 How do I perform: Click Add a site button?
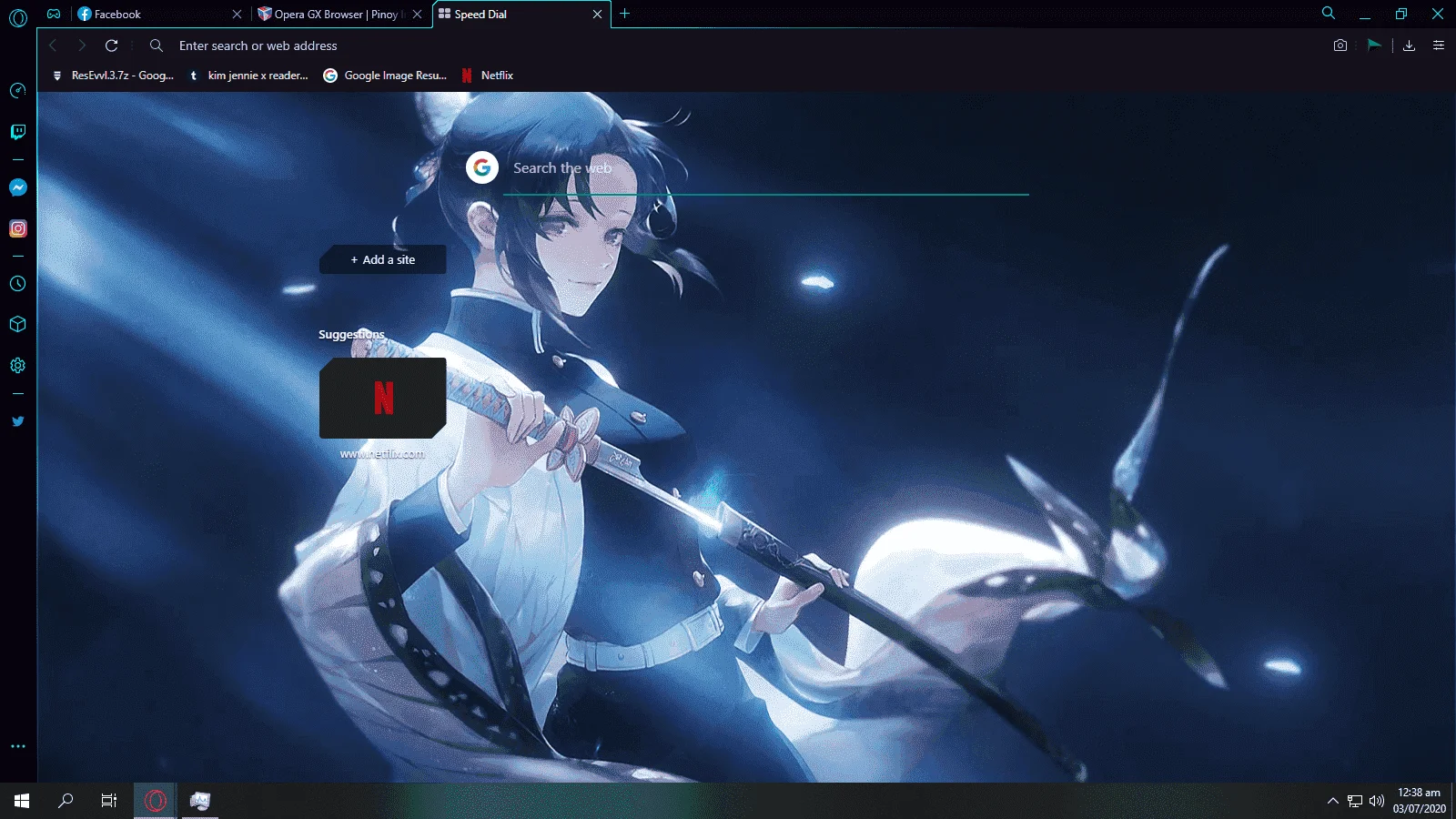[382, 259]
